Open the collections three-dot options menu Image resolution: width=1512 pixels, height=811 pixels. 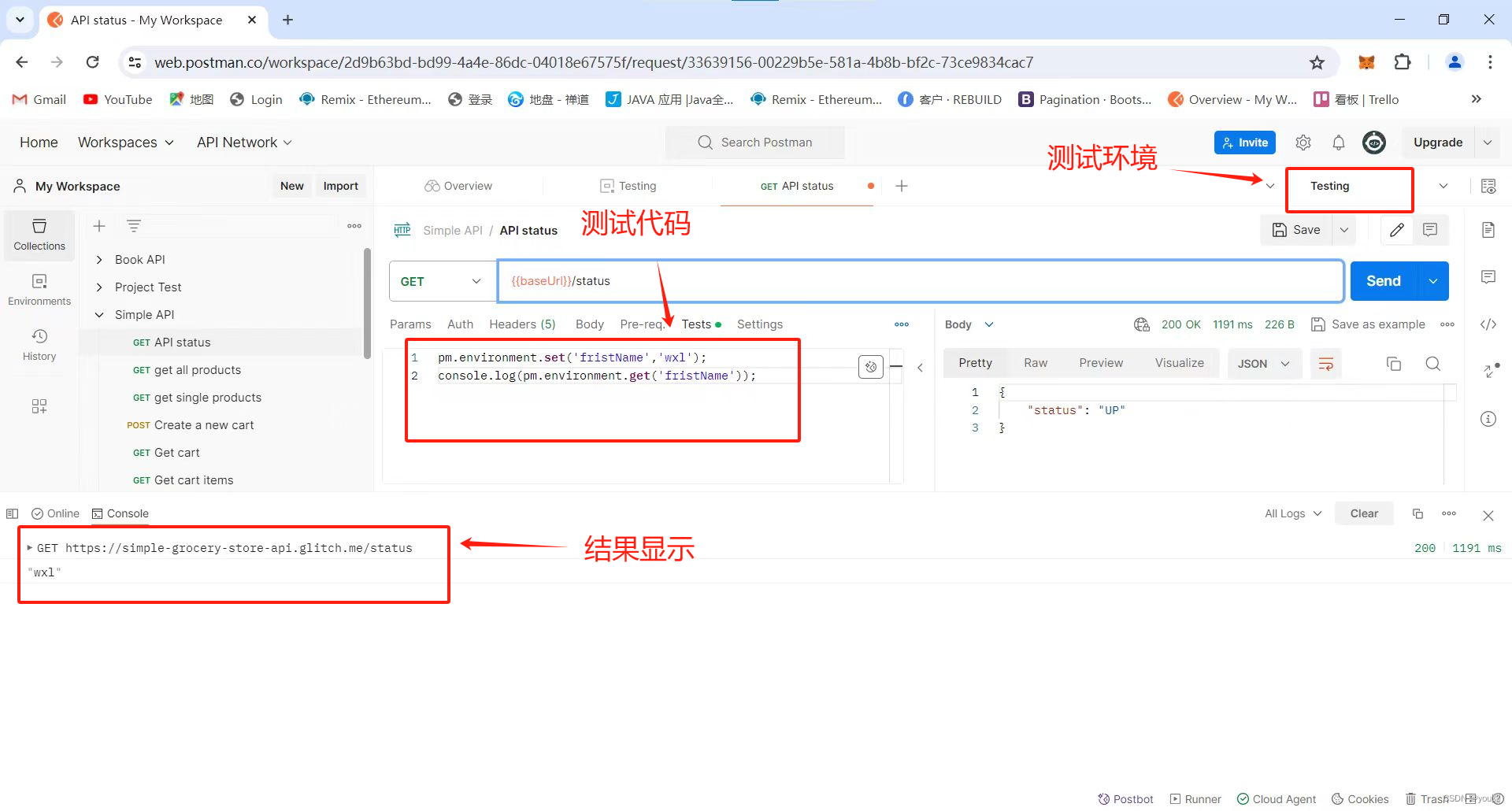[x=354, y=226]
